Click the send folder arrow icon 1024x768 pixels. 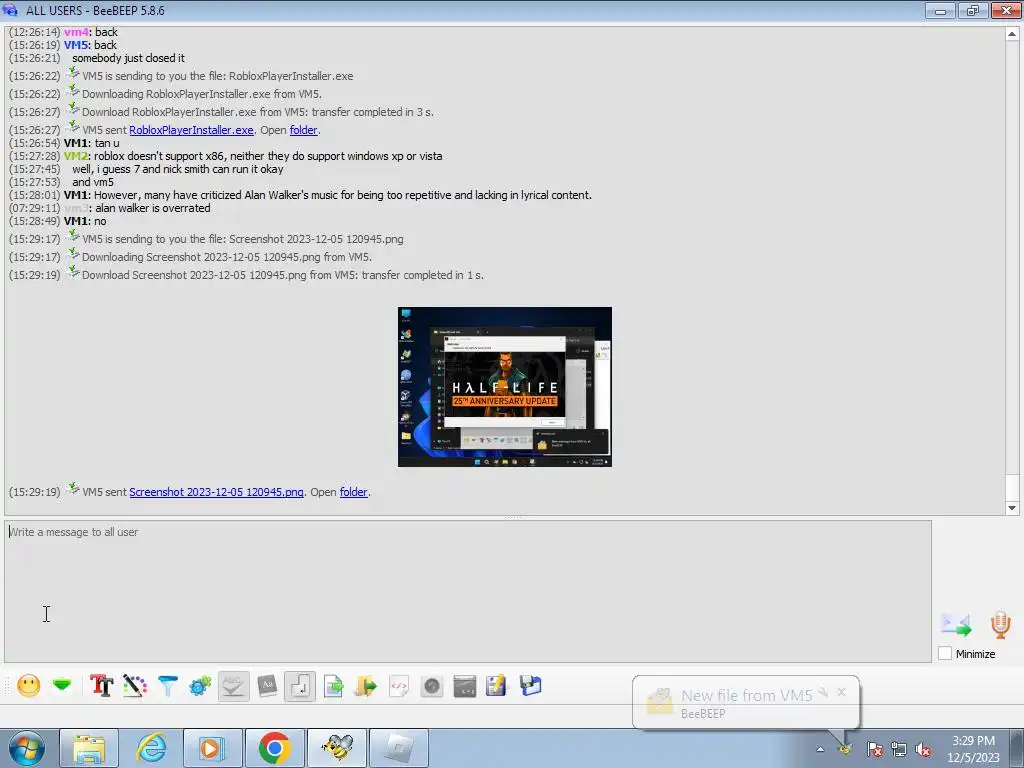click(x=366, y=686)
